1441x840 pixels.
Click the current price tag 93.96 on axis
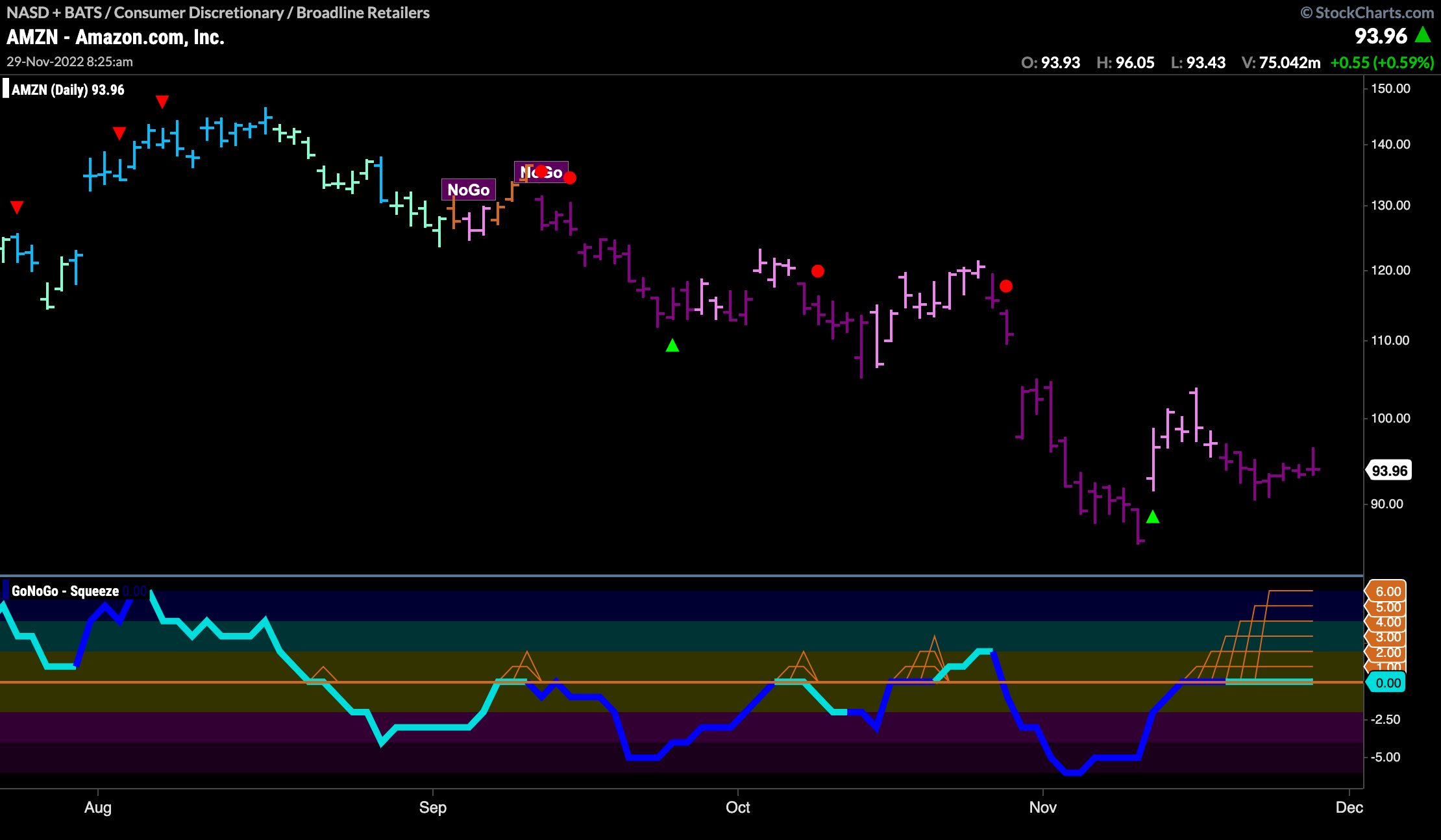1389,471
